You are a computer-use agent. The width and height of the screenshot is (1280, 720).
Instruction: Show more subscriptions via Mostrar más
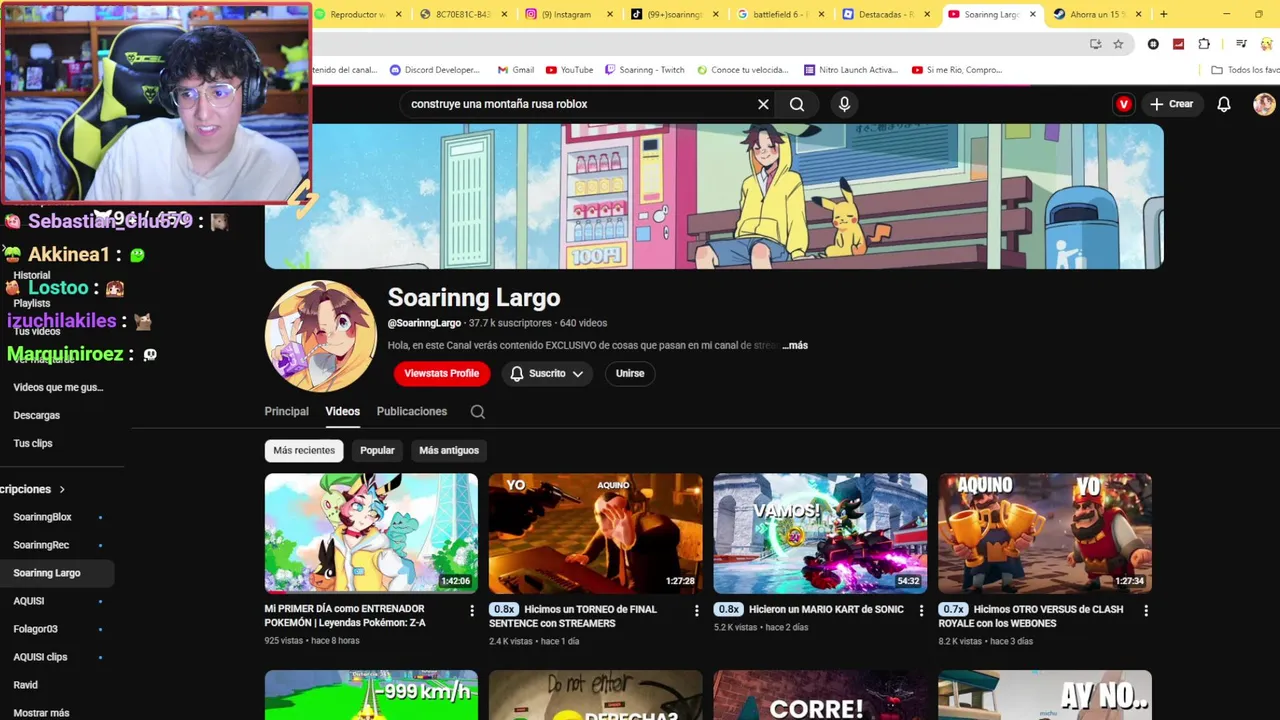(41, 713)
